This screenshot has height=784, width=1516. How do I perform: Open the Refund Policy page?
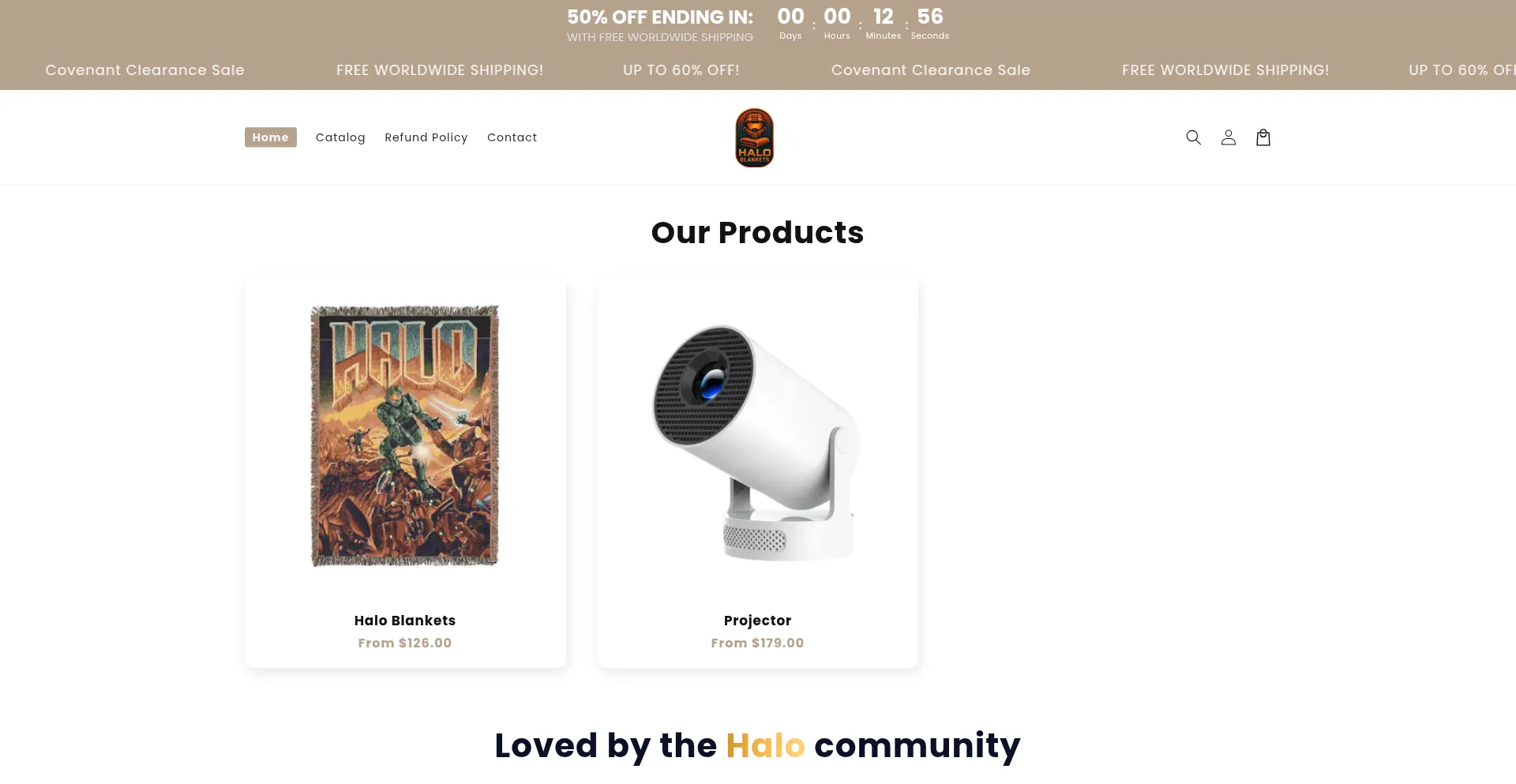426,137
